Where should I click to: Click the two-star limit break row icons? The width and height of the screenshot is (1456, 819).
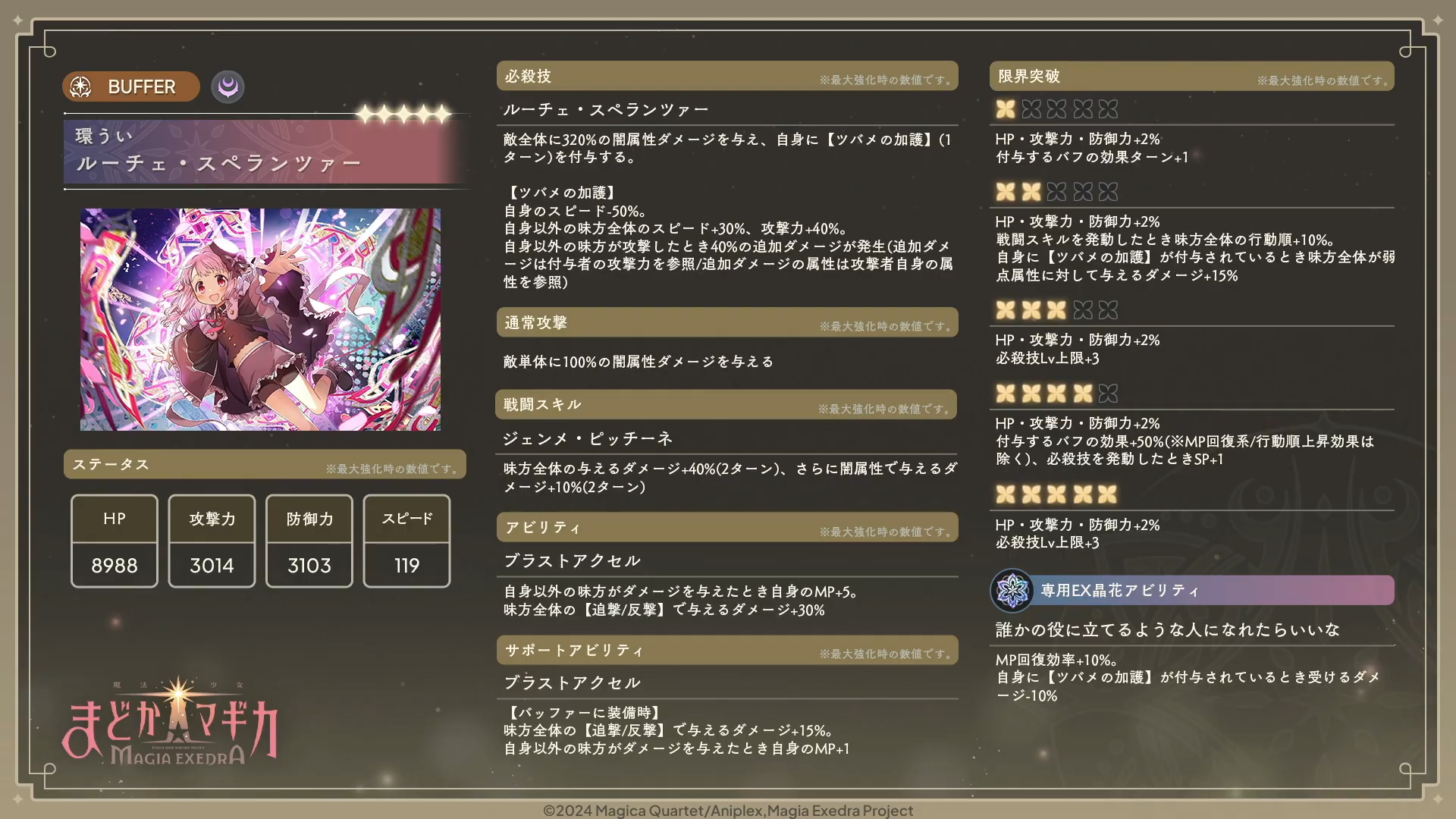(1056, 192)
